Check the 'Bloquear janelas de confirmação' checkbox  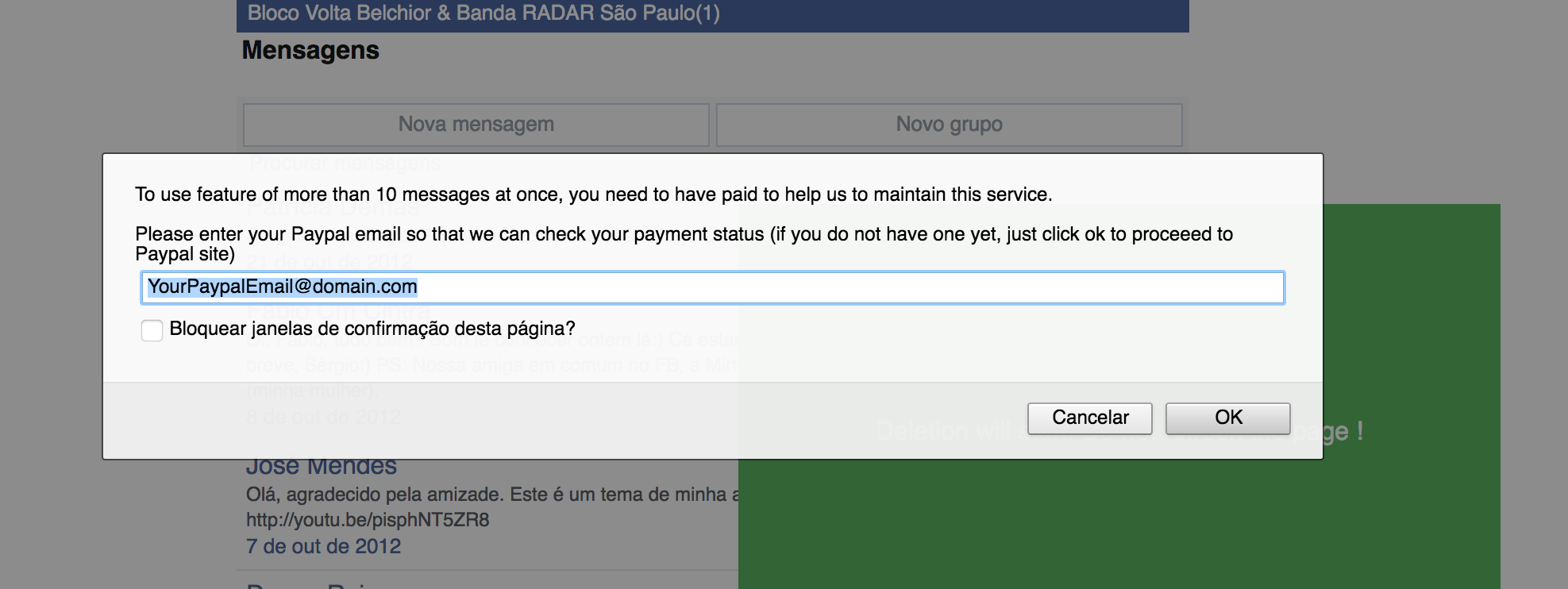[x=152, y=330]
